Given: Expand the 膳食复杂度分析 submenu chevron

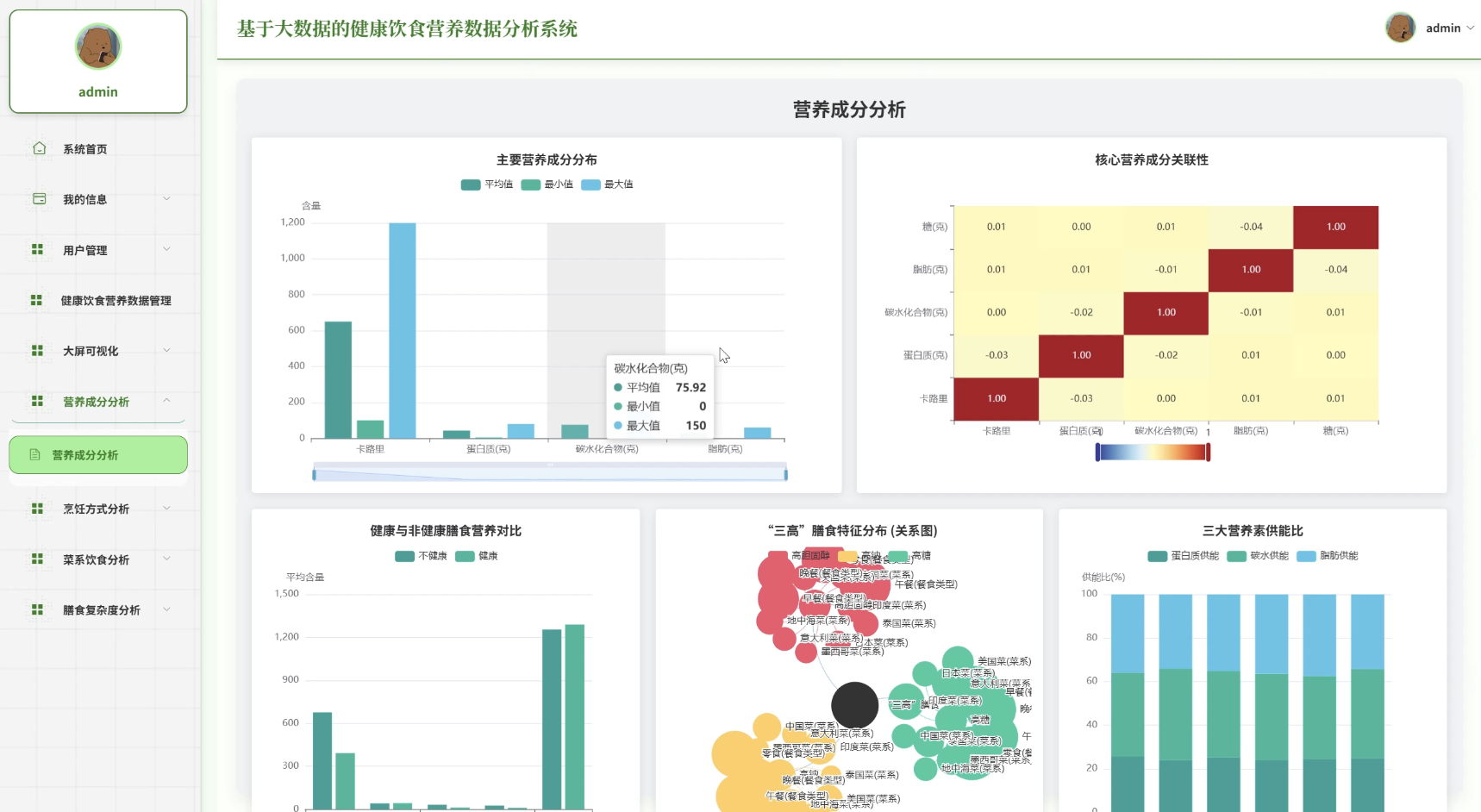Looking at the screenshot, I should click(166, 609).
